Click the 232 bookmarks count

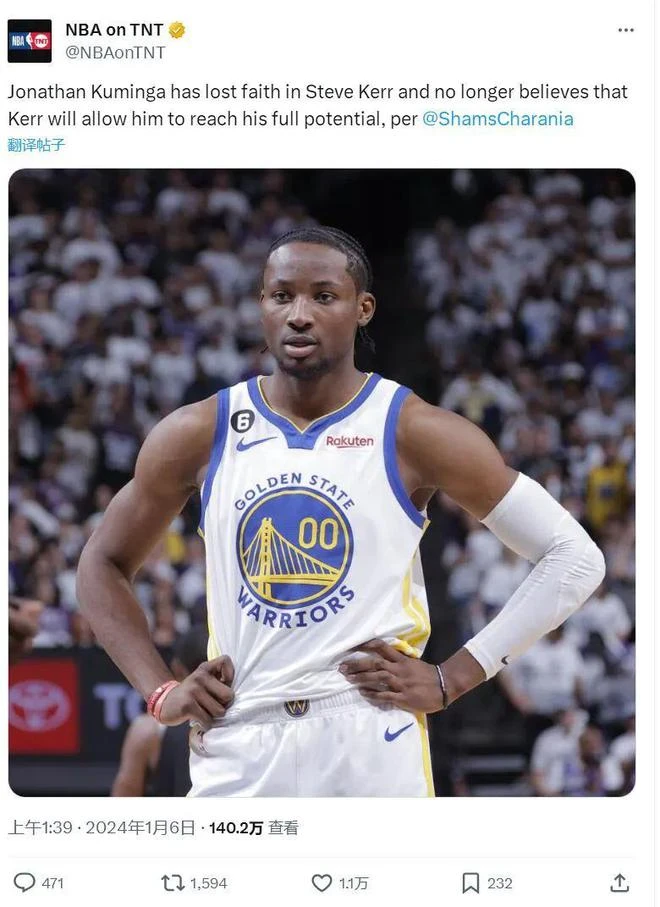click(500, 883)
